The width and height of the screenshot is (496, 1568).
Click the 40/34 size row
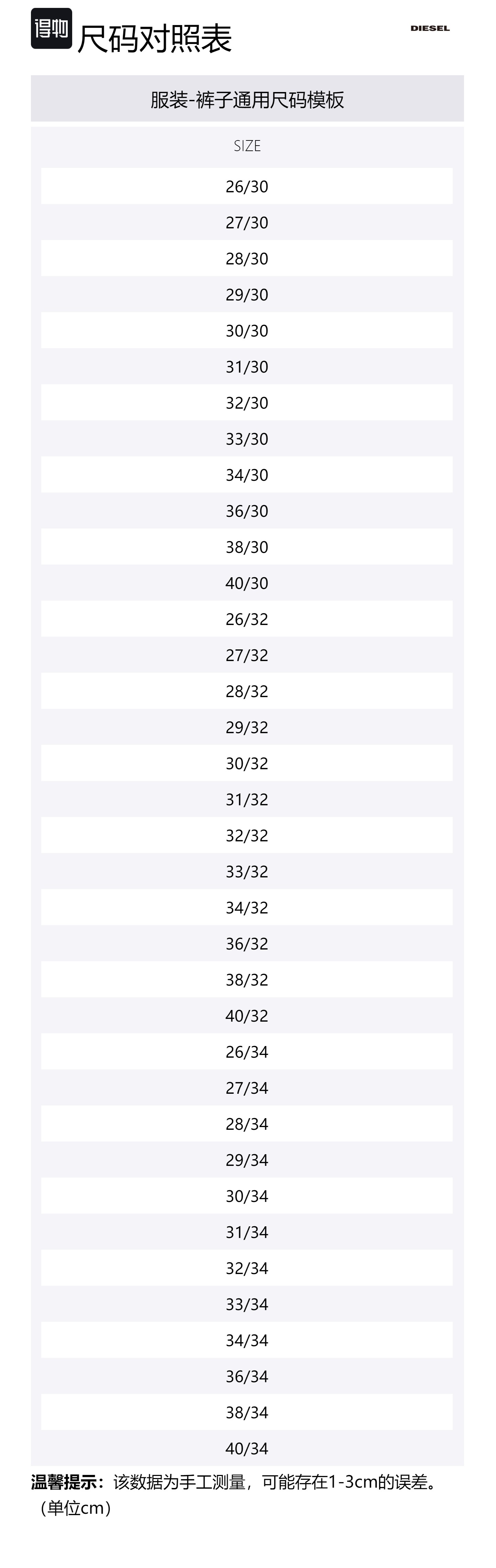click(x=247, y=1449)
